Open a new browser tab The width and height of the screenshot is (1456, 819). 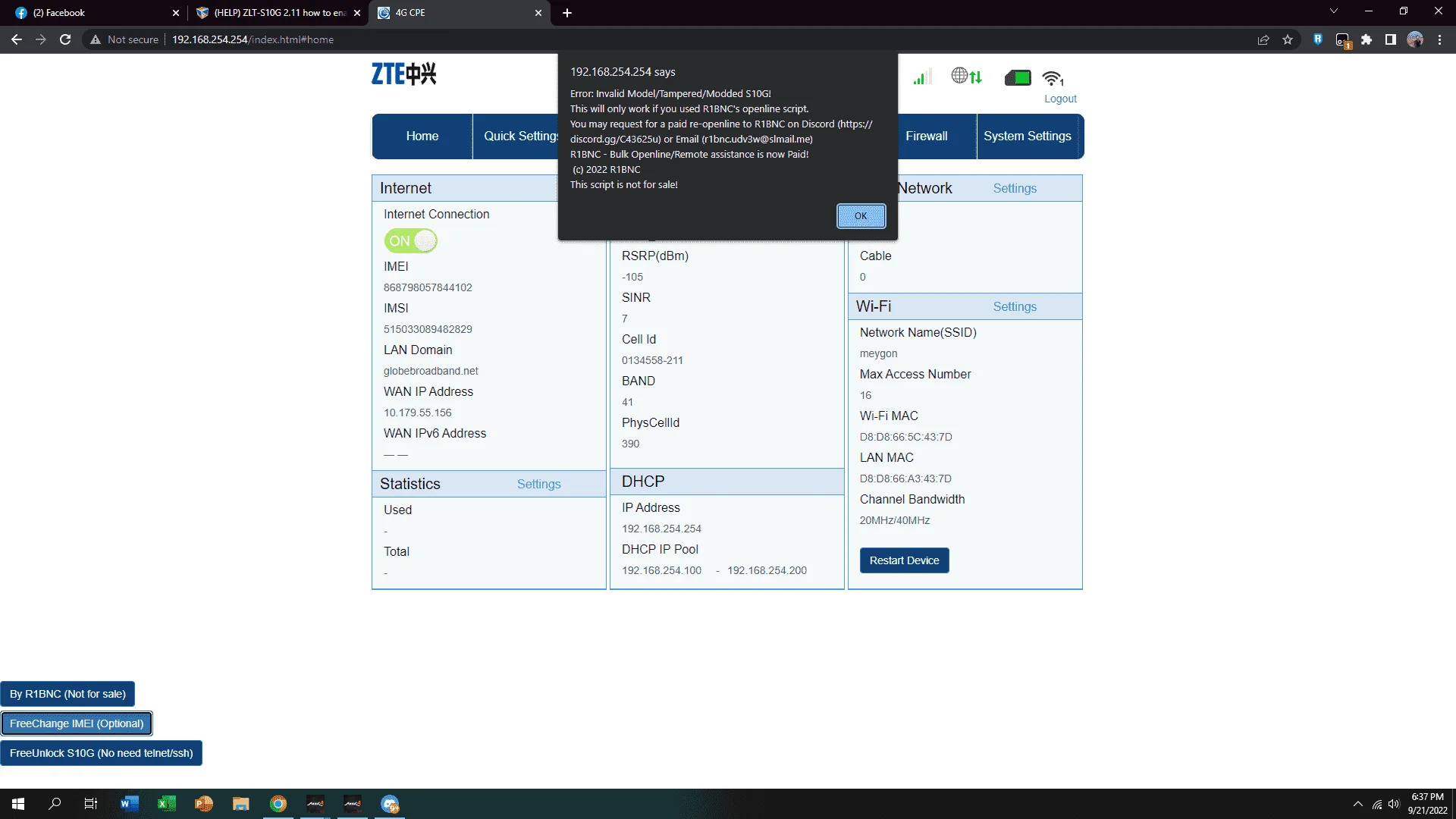[x=567, y=13]
